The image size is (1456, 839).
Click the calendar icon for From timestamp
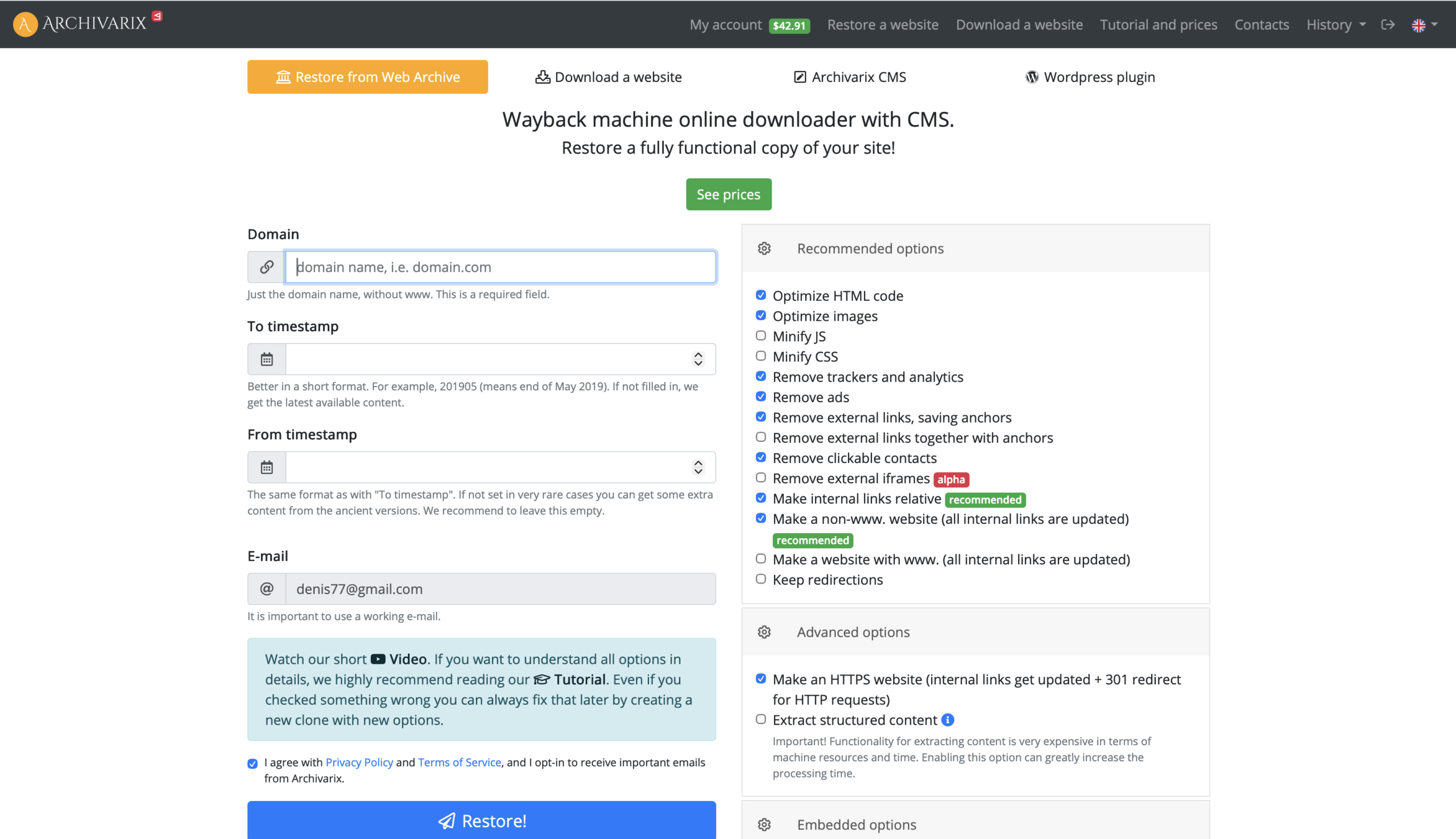point(266,468)
